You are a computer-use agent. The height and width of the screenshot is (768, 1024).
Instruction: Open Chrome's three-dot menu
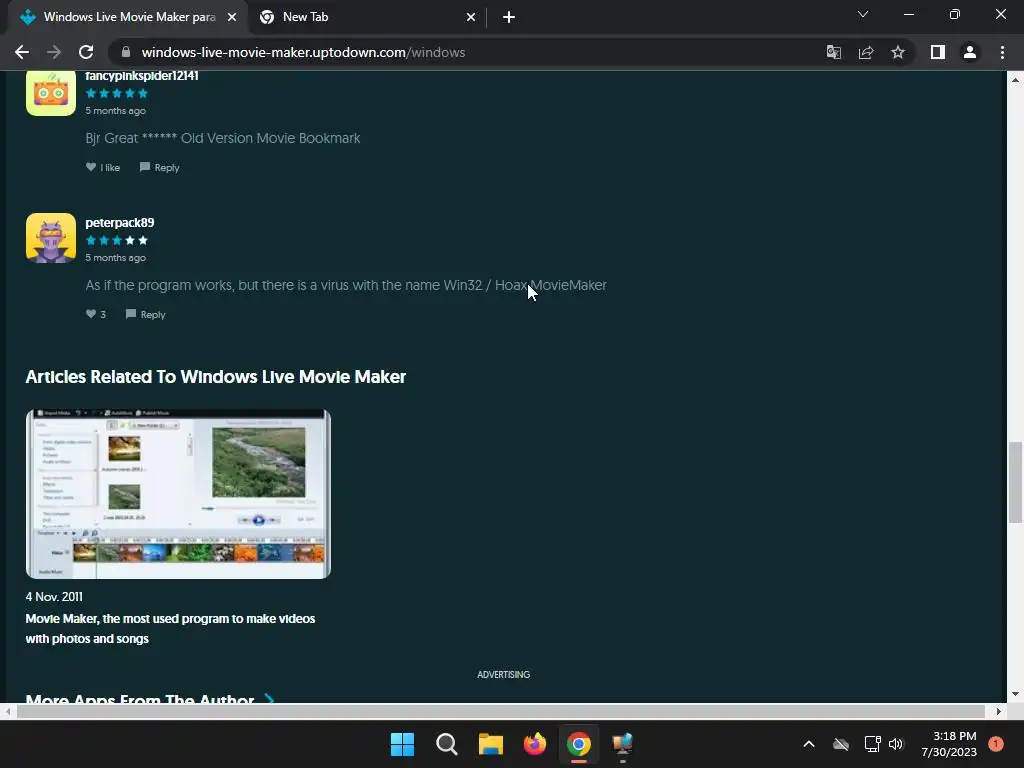(x=1002, y=52)
